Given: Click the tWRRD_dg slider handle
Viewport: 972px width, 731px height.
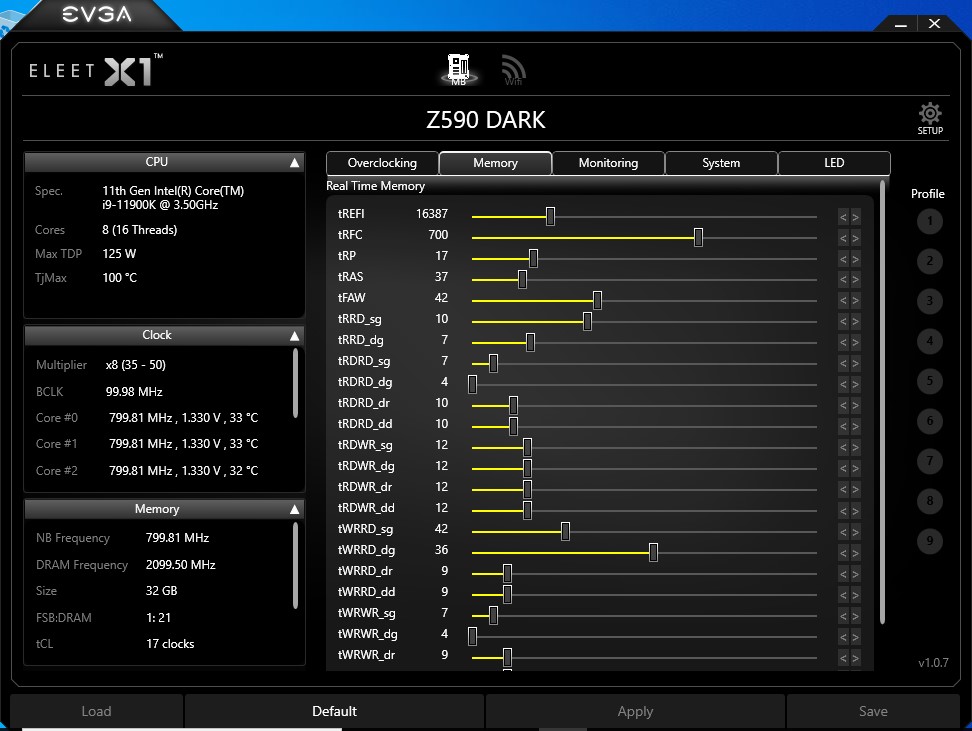Looking at the screenshot, I should (x=653, y=552).
